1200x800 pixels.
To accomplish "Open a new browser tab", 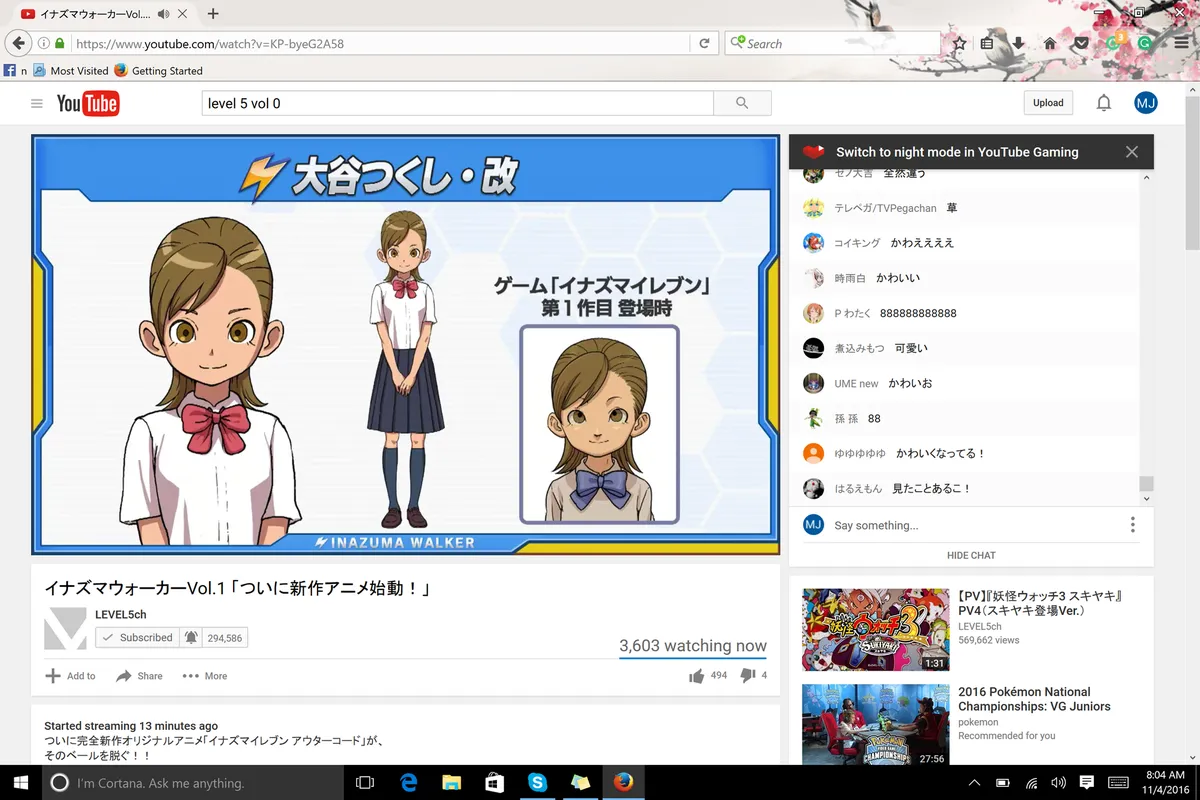I will click(213, 14).
